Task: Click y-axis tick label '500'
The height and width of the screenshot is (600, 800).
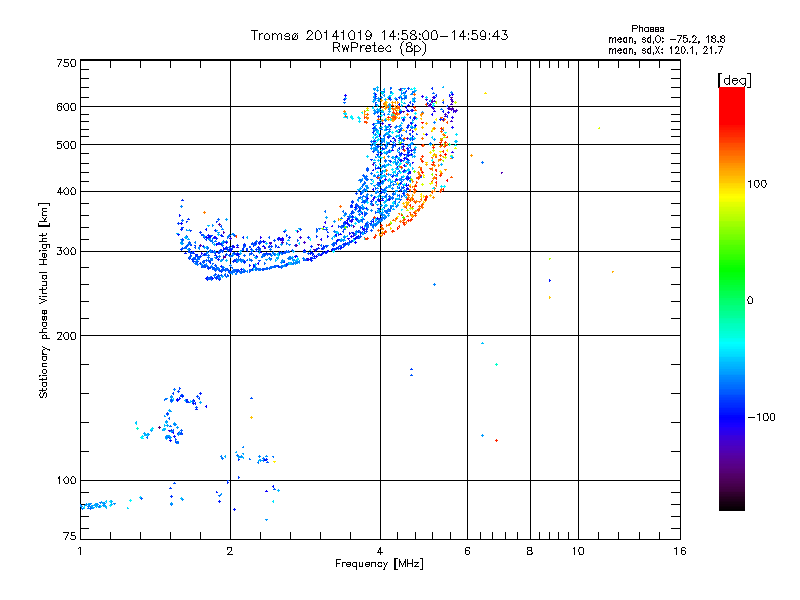Action: [66, 145]
